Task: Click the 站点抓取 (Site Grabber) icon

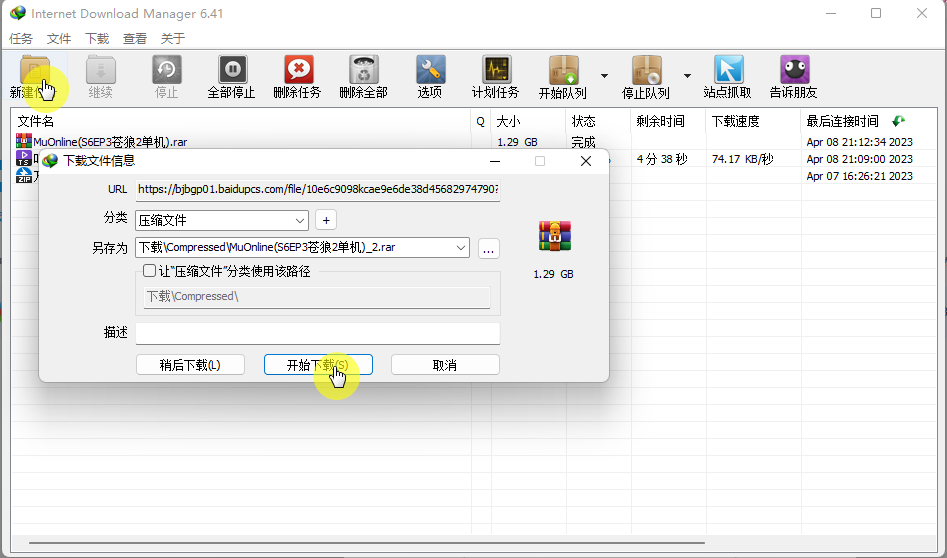Action: click(x=728, y=70)
